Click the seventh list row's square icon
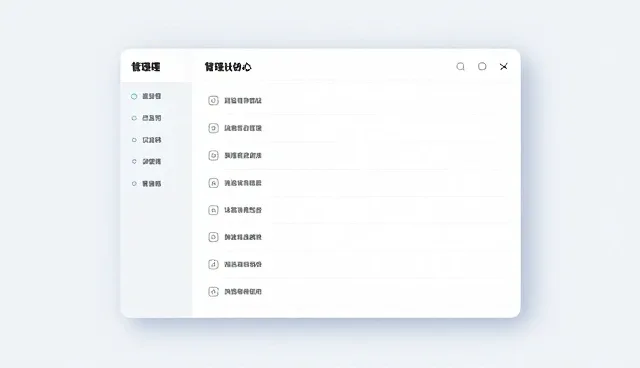Image resolution: width=640 pixels, height=368 pixels. (213, 264)
